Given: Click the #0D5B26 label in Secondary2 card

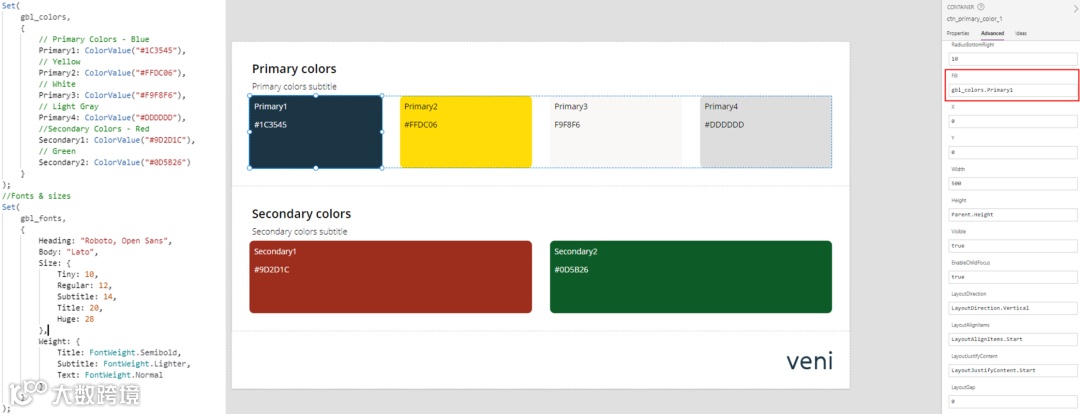Looking at the screenshot, I should tap(572, 269).
